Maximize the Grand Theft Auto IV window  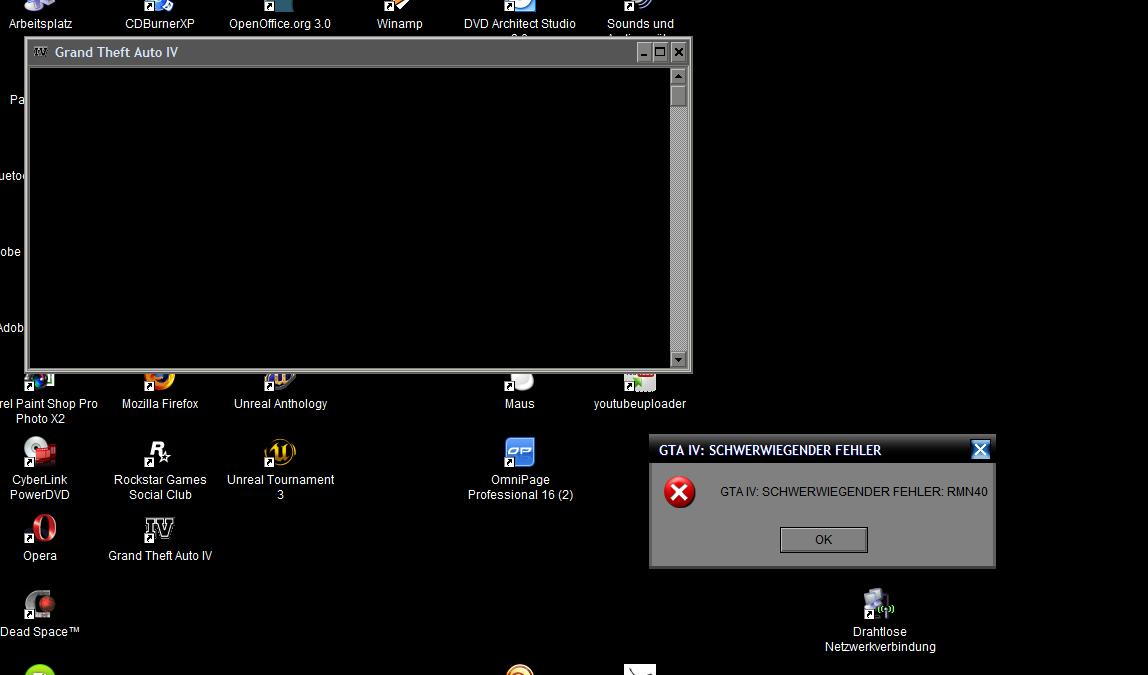point(660,52)
